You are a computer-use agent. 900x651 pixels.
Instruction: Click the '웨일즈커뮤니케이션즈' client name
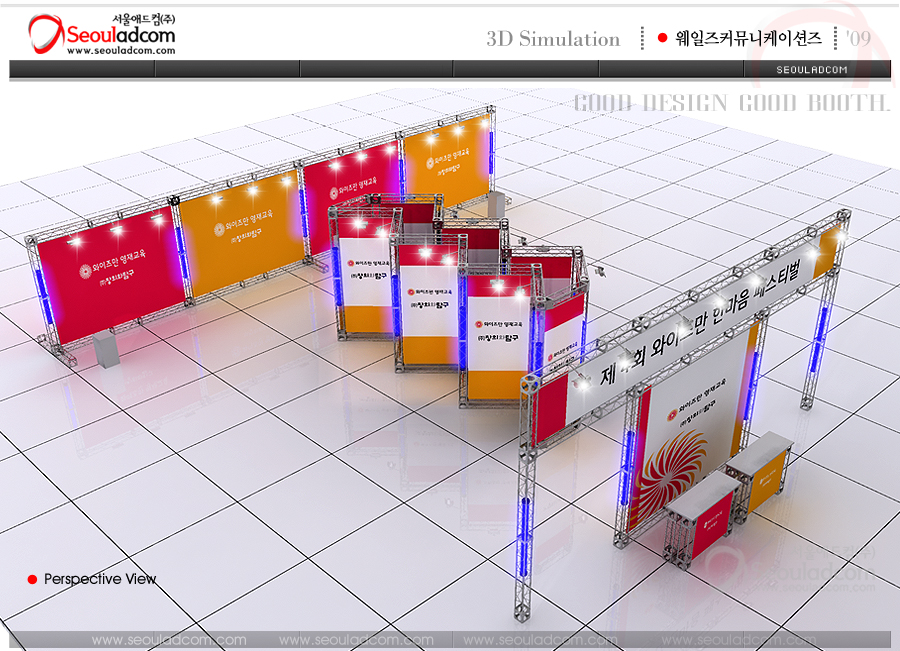tap(748, 38)
